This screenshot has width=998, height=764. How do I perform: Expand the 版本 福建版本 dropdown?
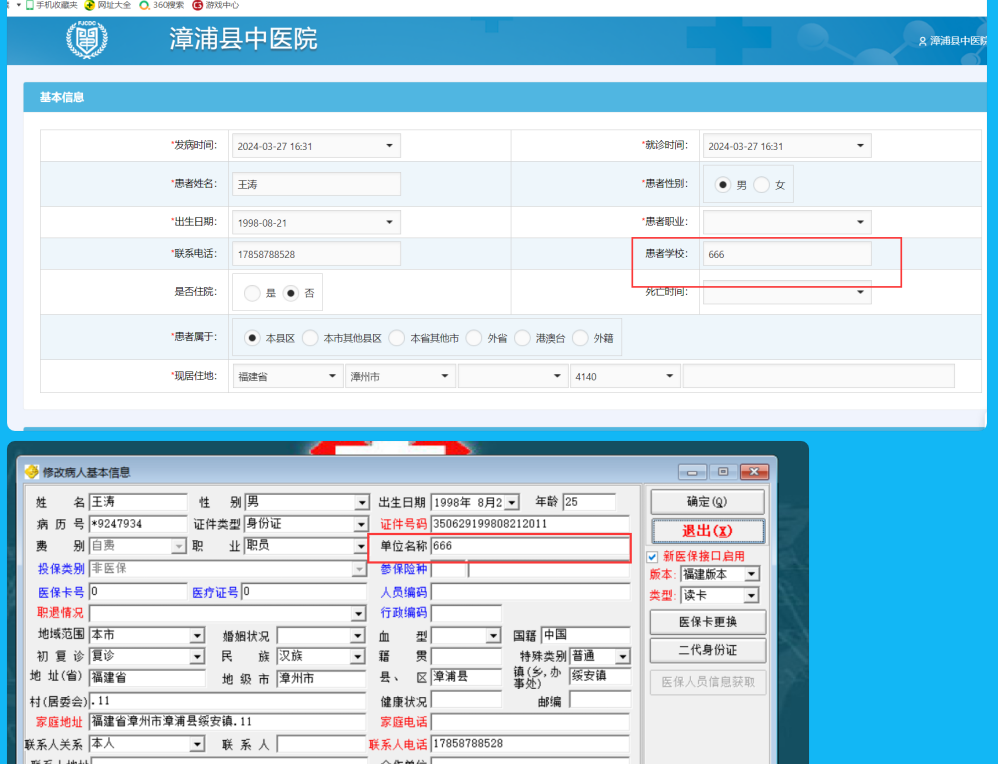pos(752,574)
